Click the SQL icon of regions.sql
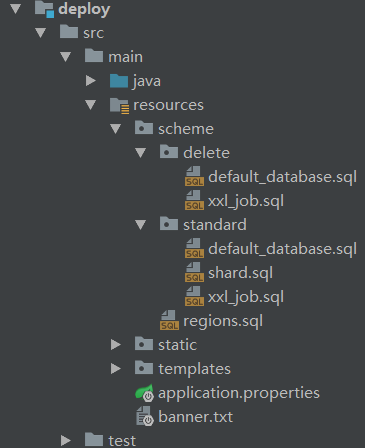365x448 pixels. tap(169, 321)
